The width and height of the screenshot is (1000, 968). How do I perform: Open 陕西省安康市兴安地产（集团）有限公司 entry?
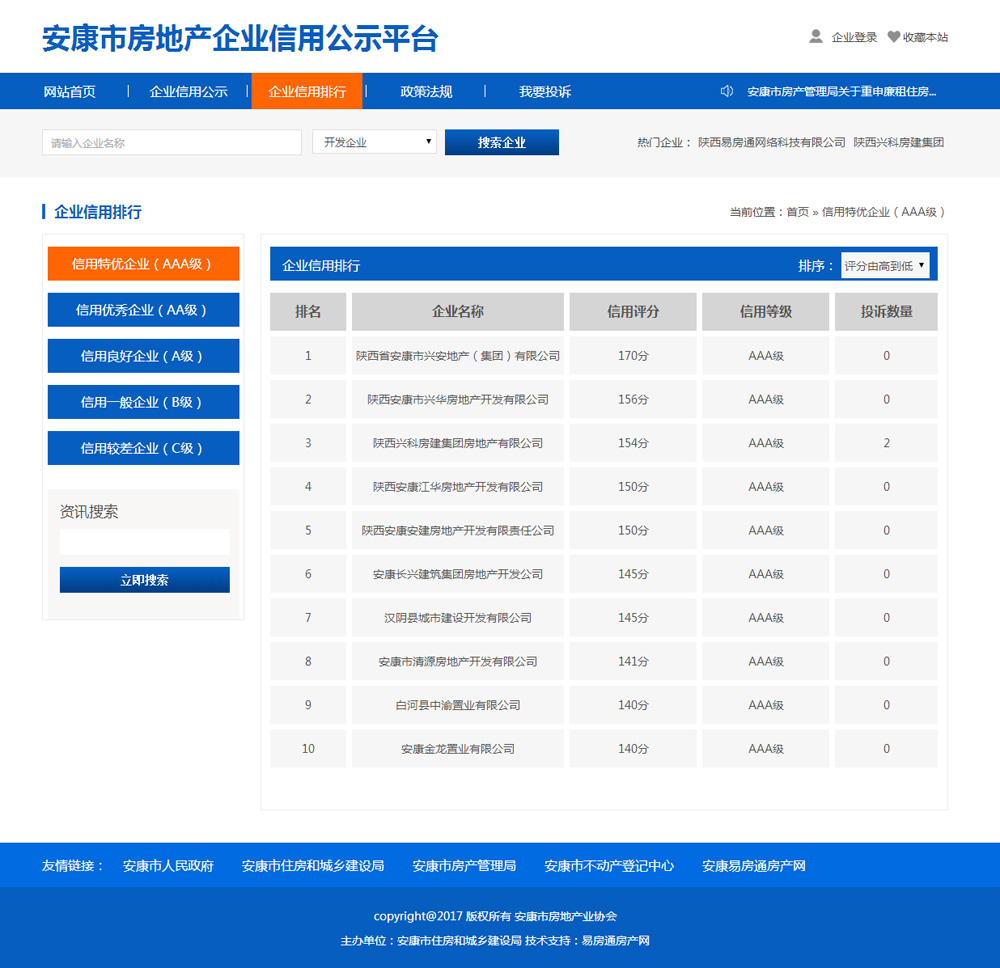pyautogui.click(x=457, y=356)
